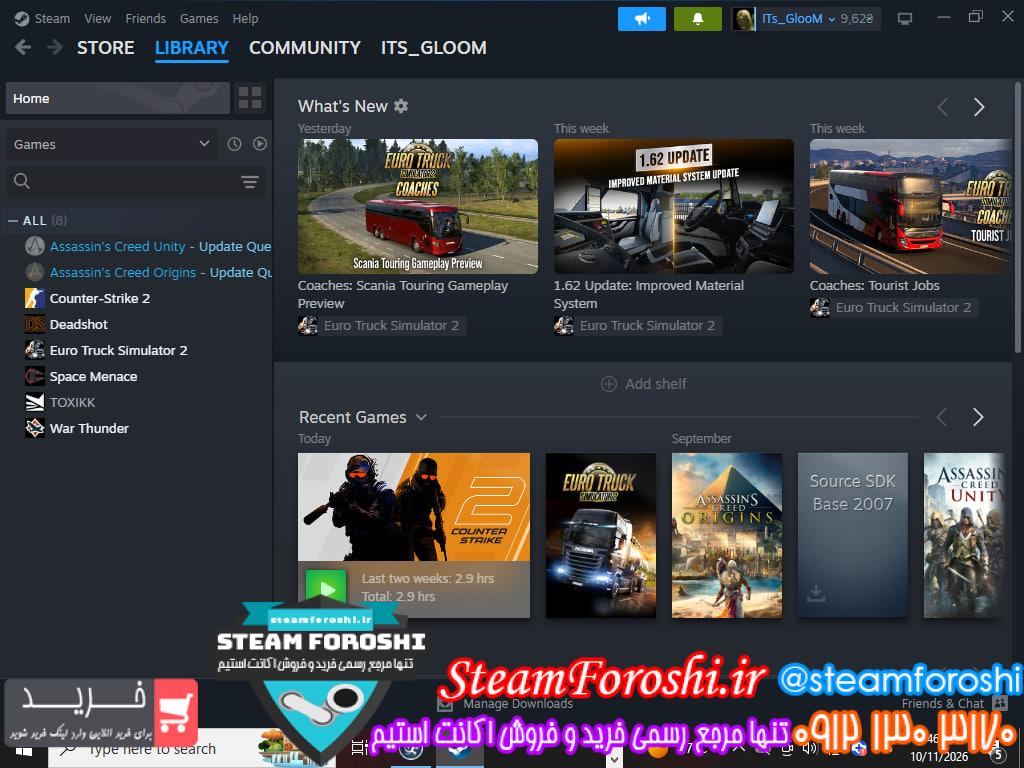Click the TOXIKK icon in game list

coord(35,402)
